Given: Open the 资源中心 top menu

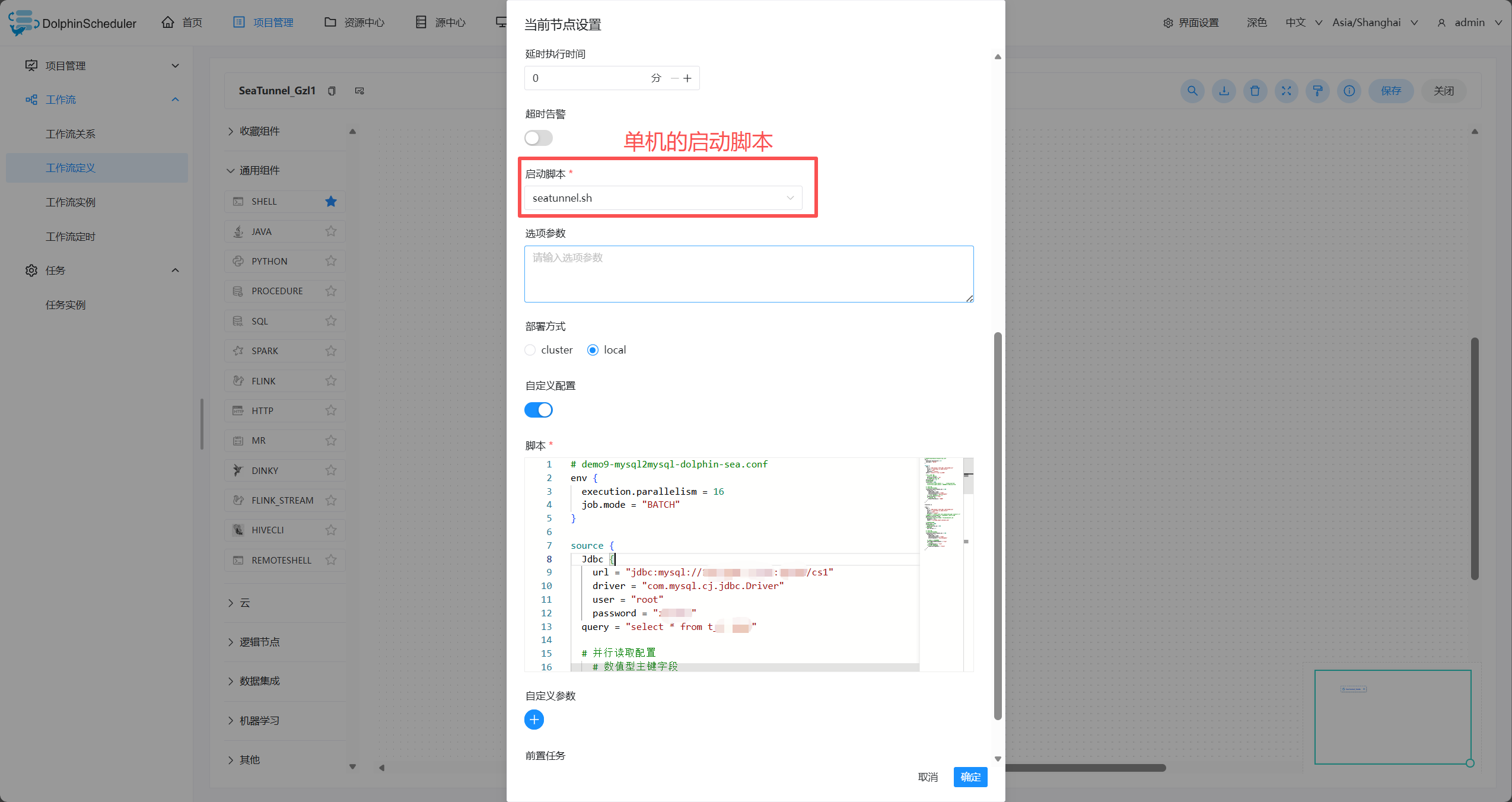Looking at the screenshot, I should (x=355, y=23).
